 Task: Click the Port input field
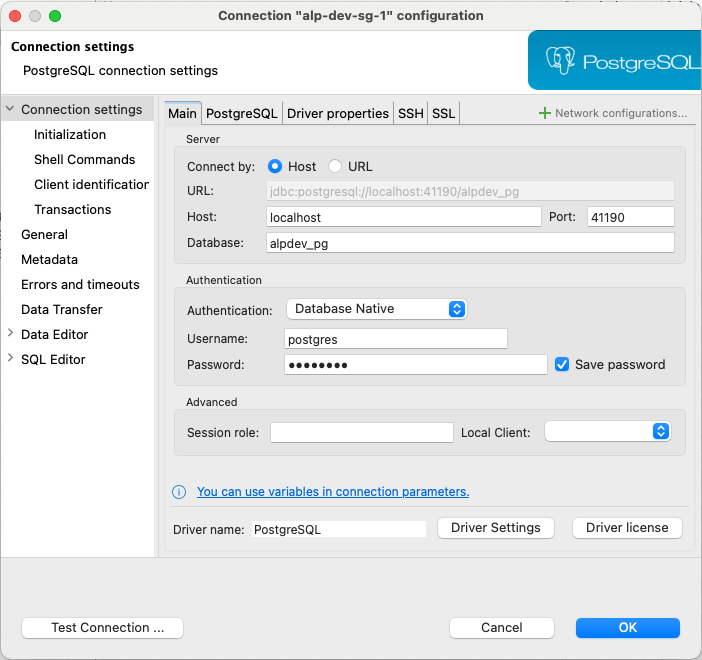[630, 217]
